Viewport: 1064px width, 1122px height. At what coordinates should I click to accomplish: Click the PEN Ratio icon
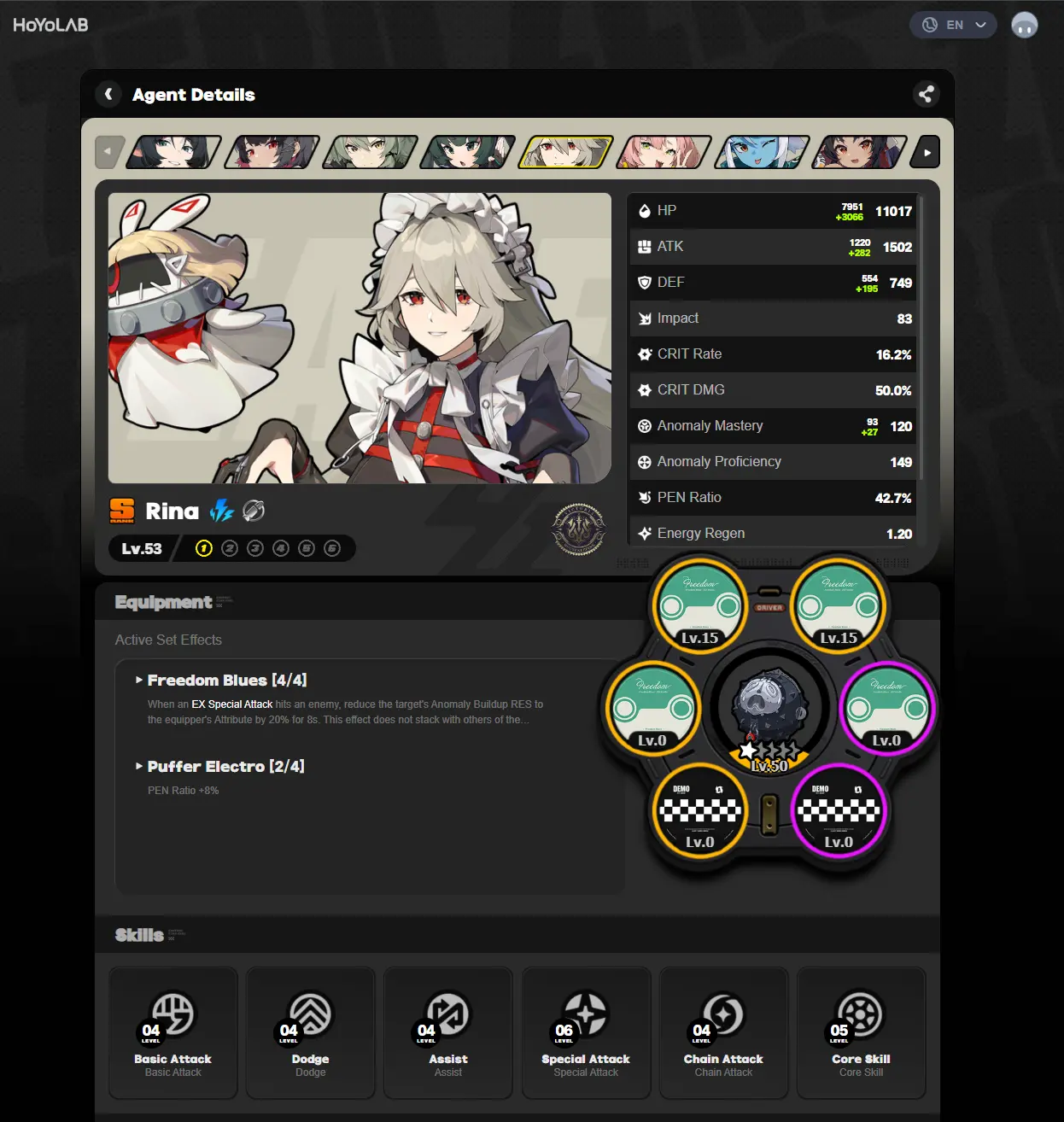click(645, 498)
